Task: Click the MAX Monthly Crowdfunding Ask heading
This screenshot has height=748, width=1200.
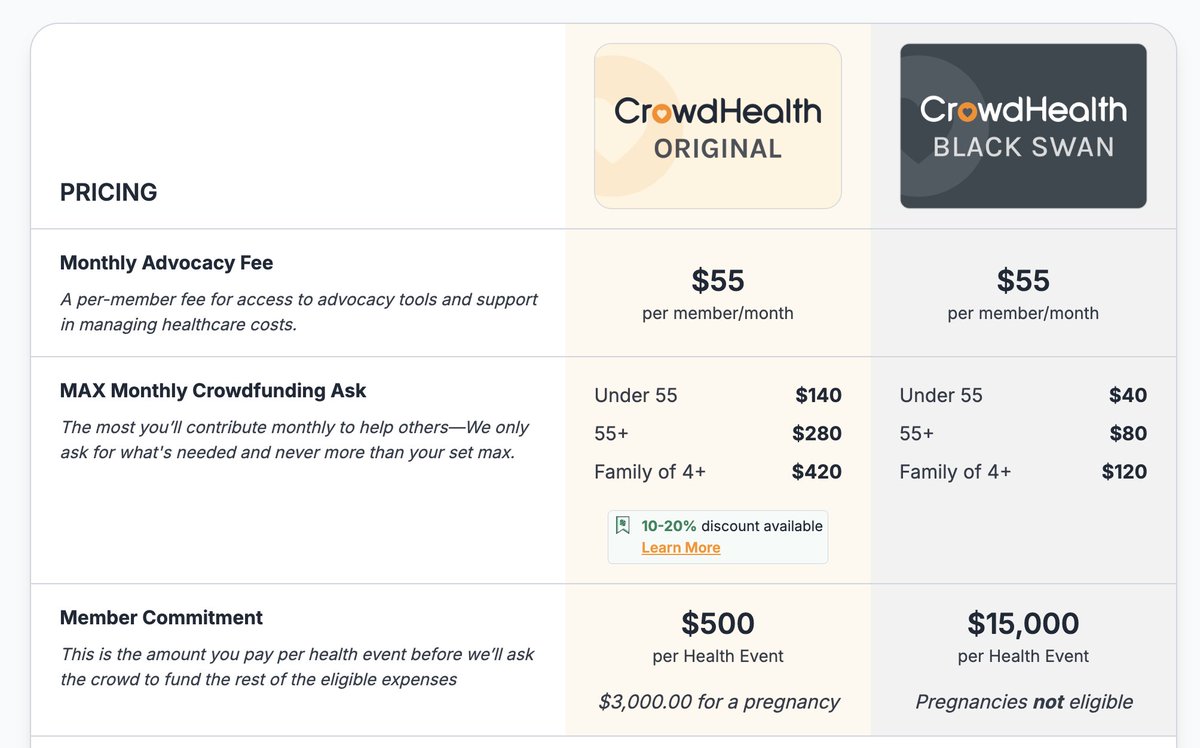Action: tap(213, 391)
